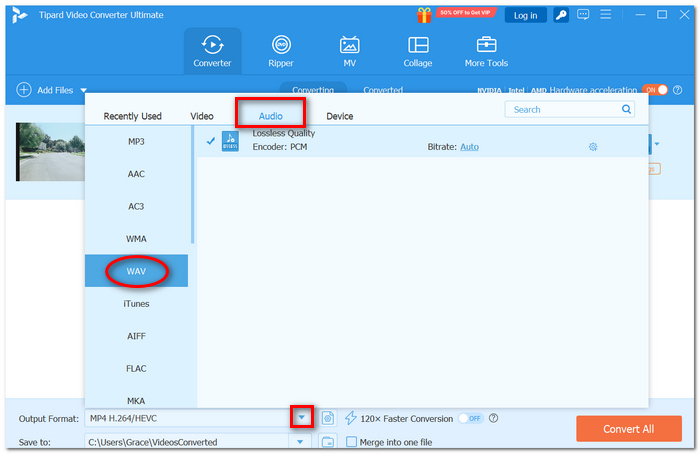The height and width of the screenshot is (454, 700).
Task: Click the Auto bitrate link
Action: point(469,147)
